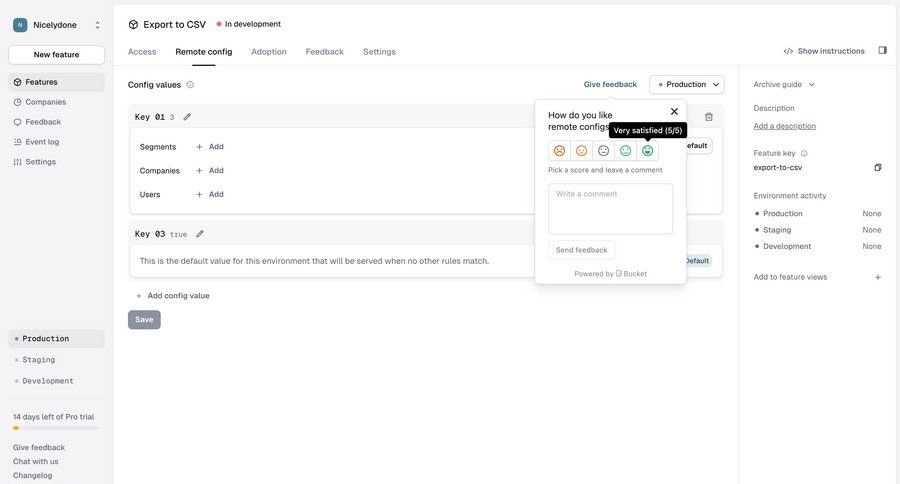Add a user to Key 01

(210, 195)
